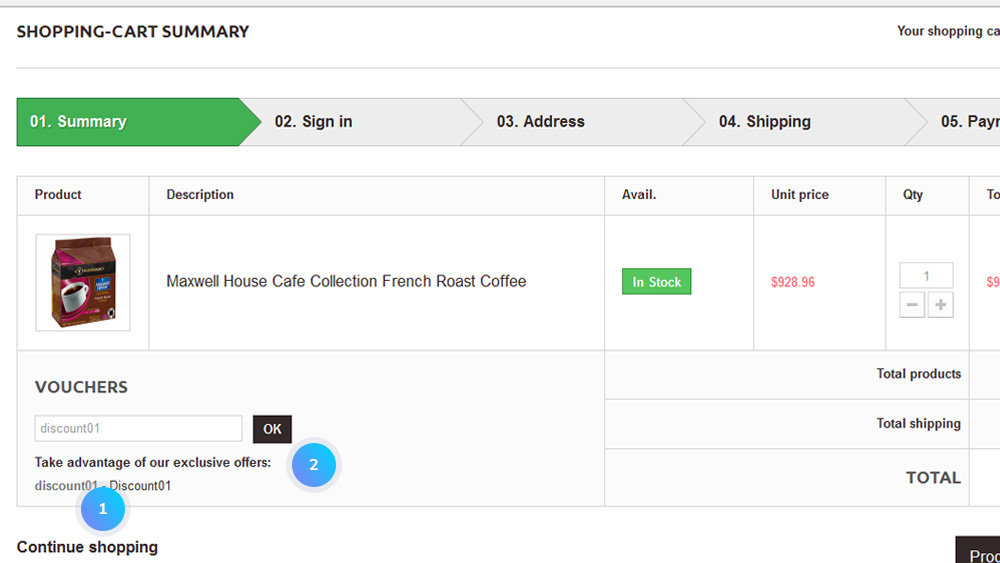
Task: Click the $928.96 unit price
Action: pyautogui.click(x=793, y=282)
